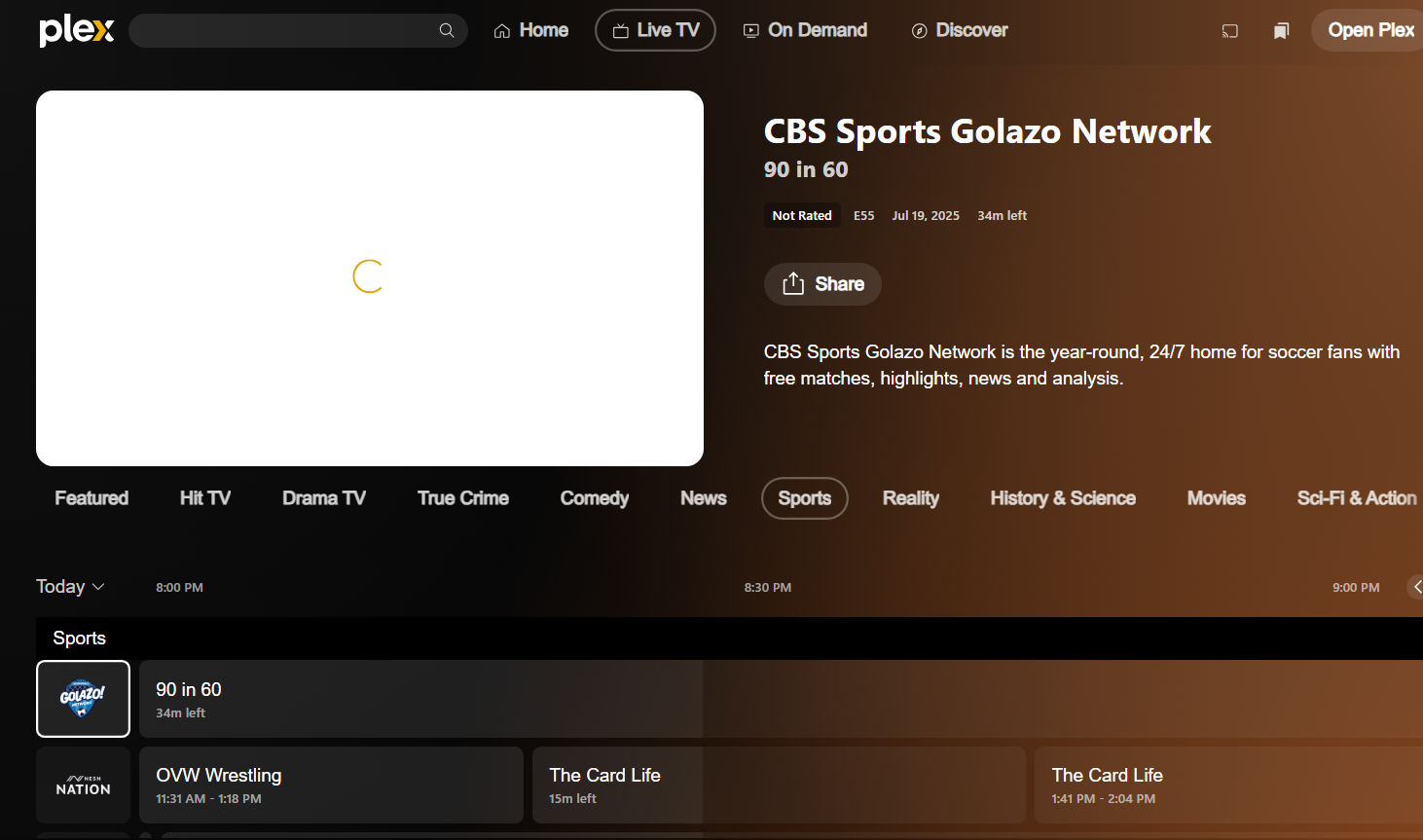
Task: Select the CBS Sports Golazo channel logo
Action: [x=83, y=699]
